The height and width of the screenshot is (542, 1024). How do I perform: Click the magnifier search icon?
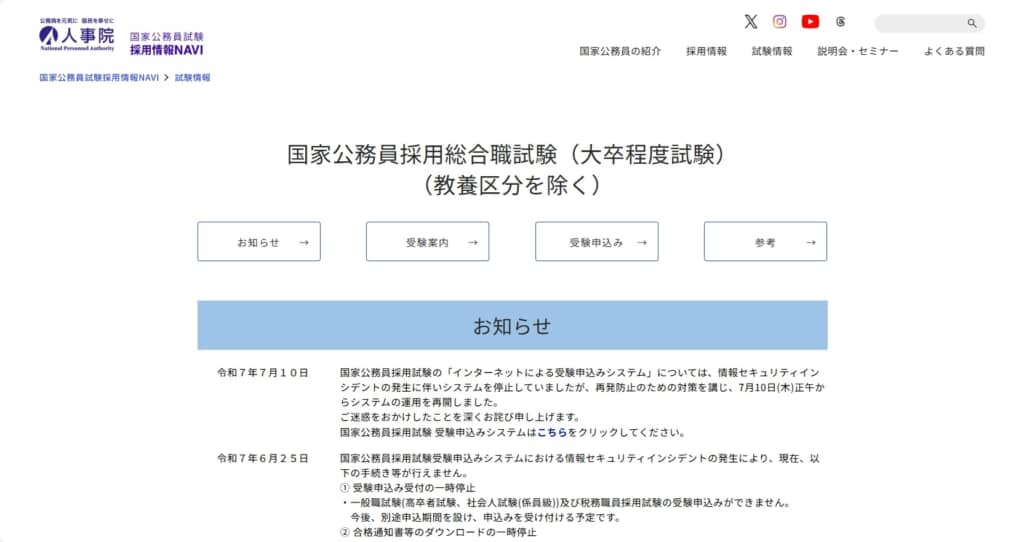pyautogui.click(x=972, y=23)
